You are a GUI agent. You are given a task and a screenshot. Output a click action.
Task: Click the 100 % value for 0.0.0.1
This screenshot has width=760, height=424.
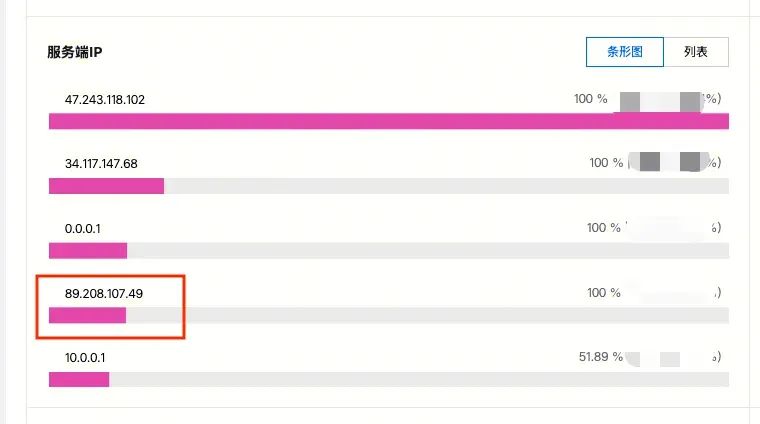click(x=603, y=228)
